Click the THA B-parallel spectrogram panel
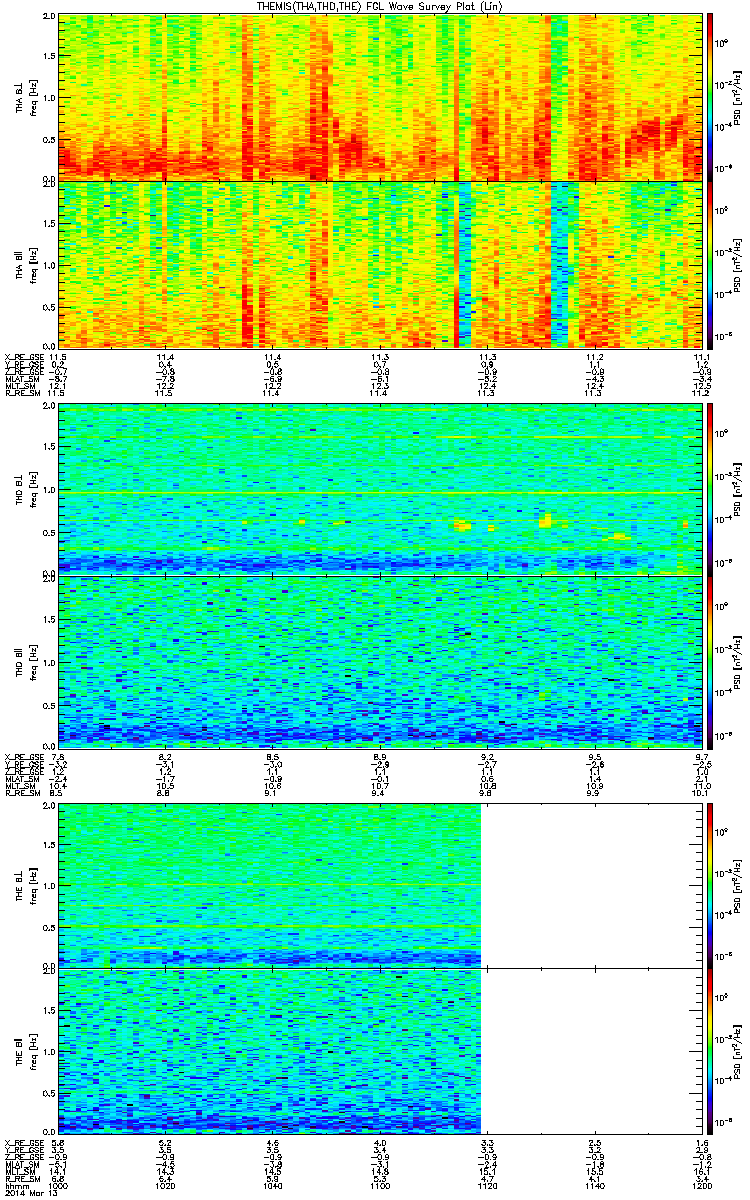Viewport: 750px width, 1200px height. coord(381,264)
